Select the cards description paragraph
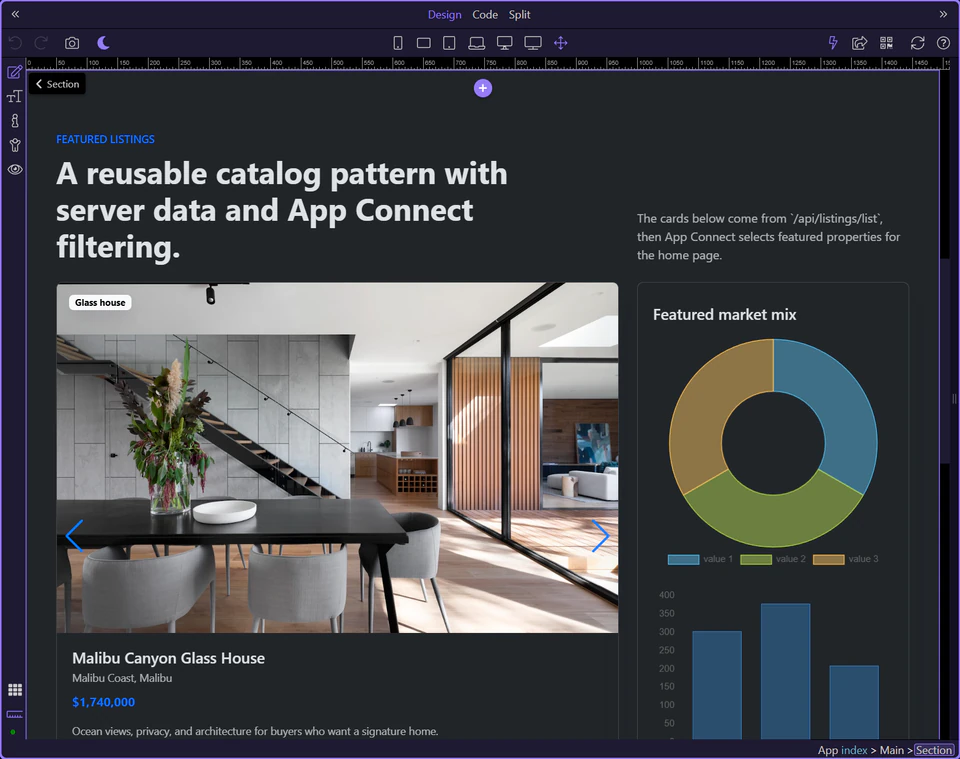 [x=768, y=237]
